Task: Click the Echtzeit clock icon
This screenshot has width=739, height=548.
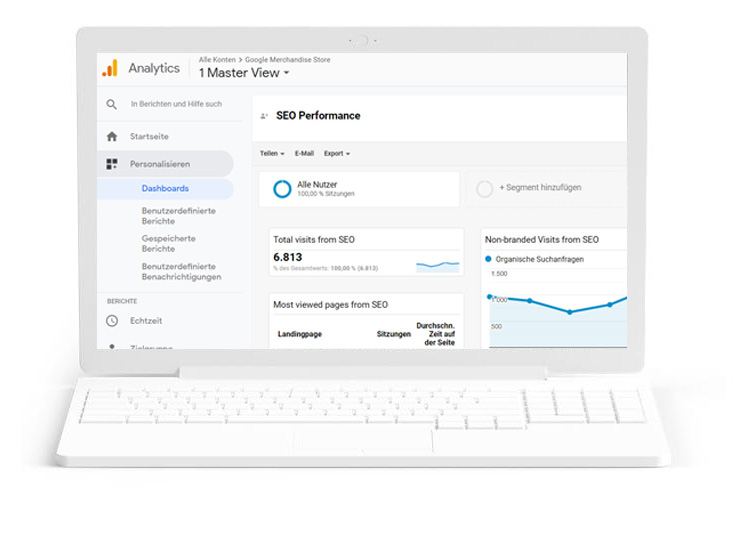Action: [112, 321]
